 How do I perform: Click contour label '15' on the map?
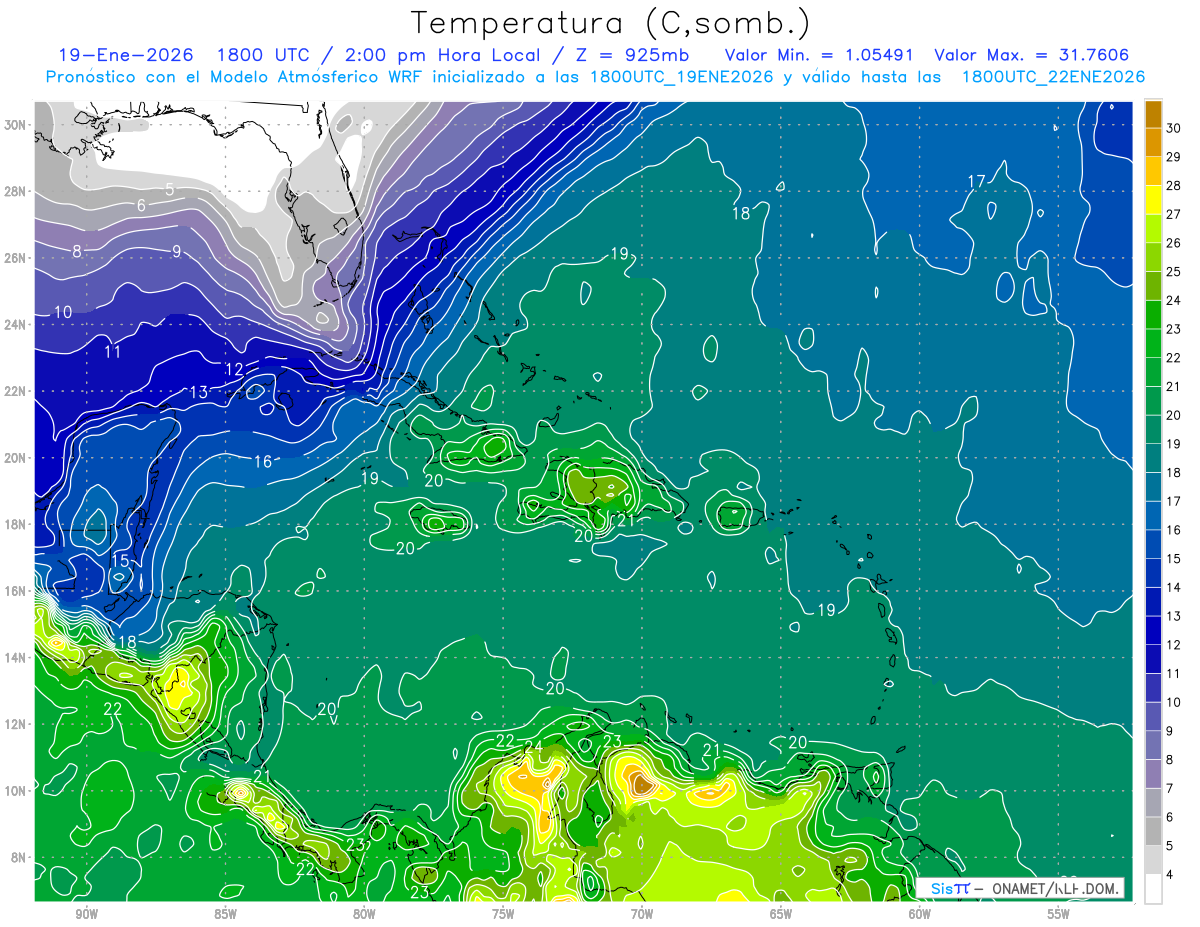(x=119, y=561)
